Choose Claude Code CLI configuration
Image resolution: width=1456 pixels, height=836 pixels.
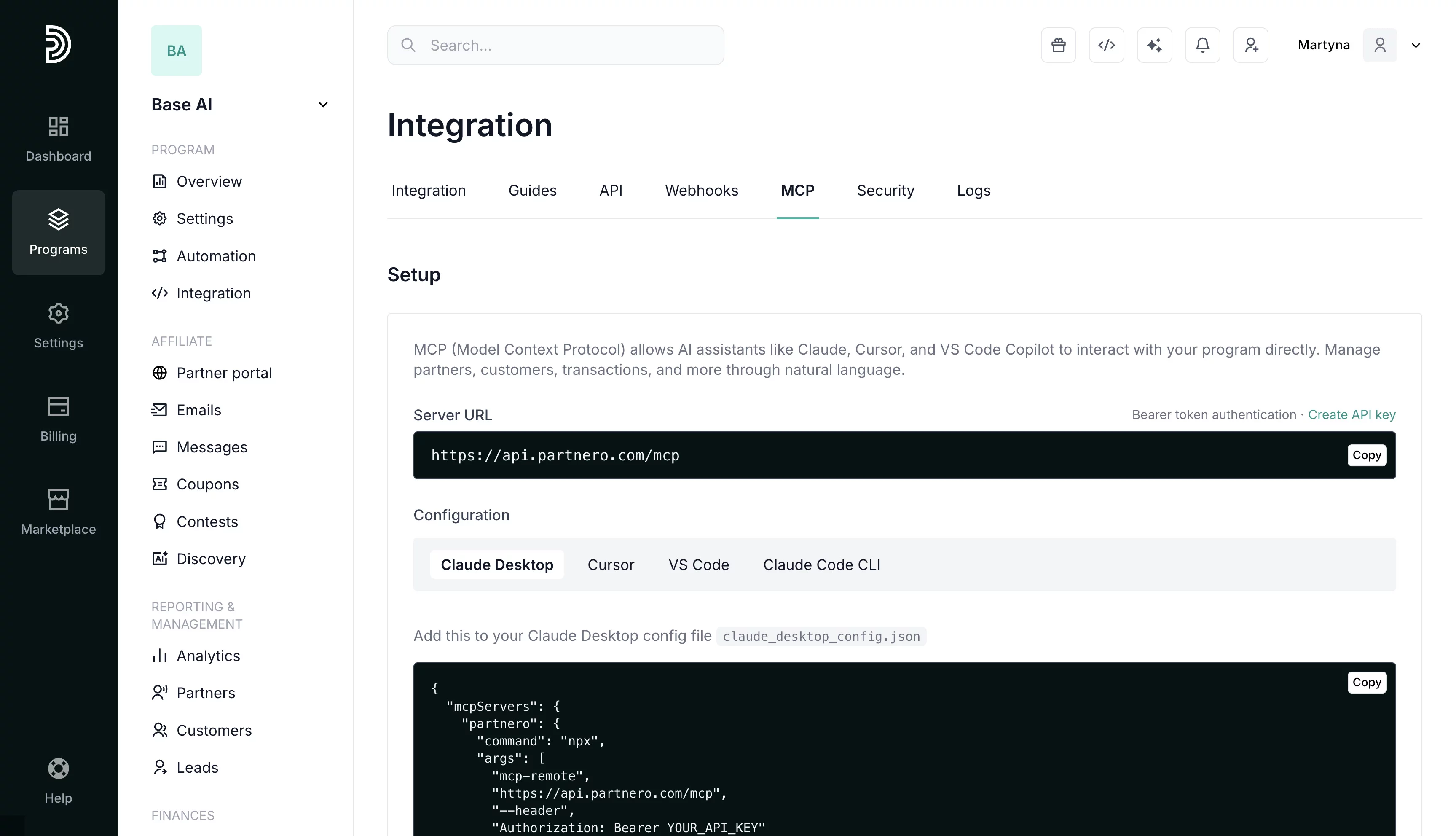pyautogui.click(x=821, y=565)
